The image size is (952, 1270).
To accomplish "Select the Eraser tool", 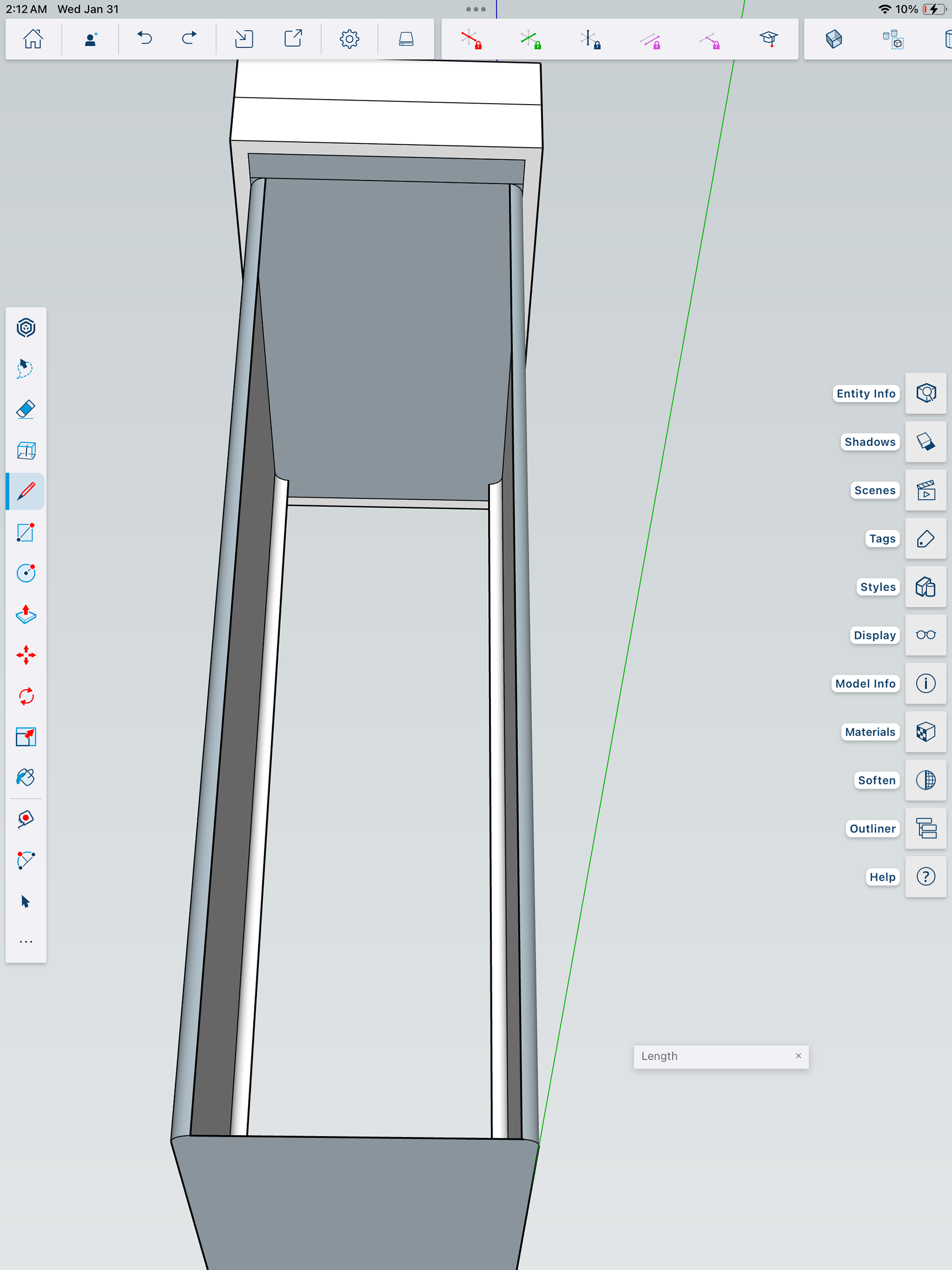I will tap(26, 409).
